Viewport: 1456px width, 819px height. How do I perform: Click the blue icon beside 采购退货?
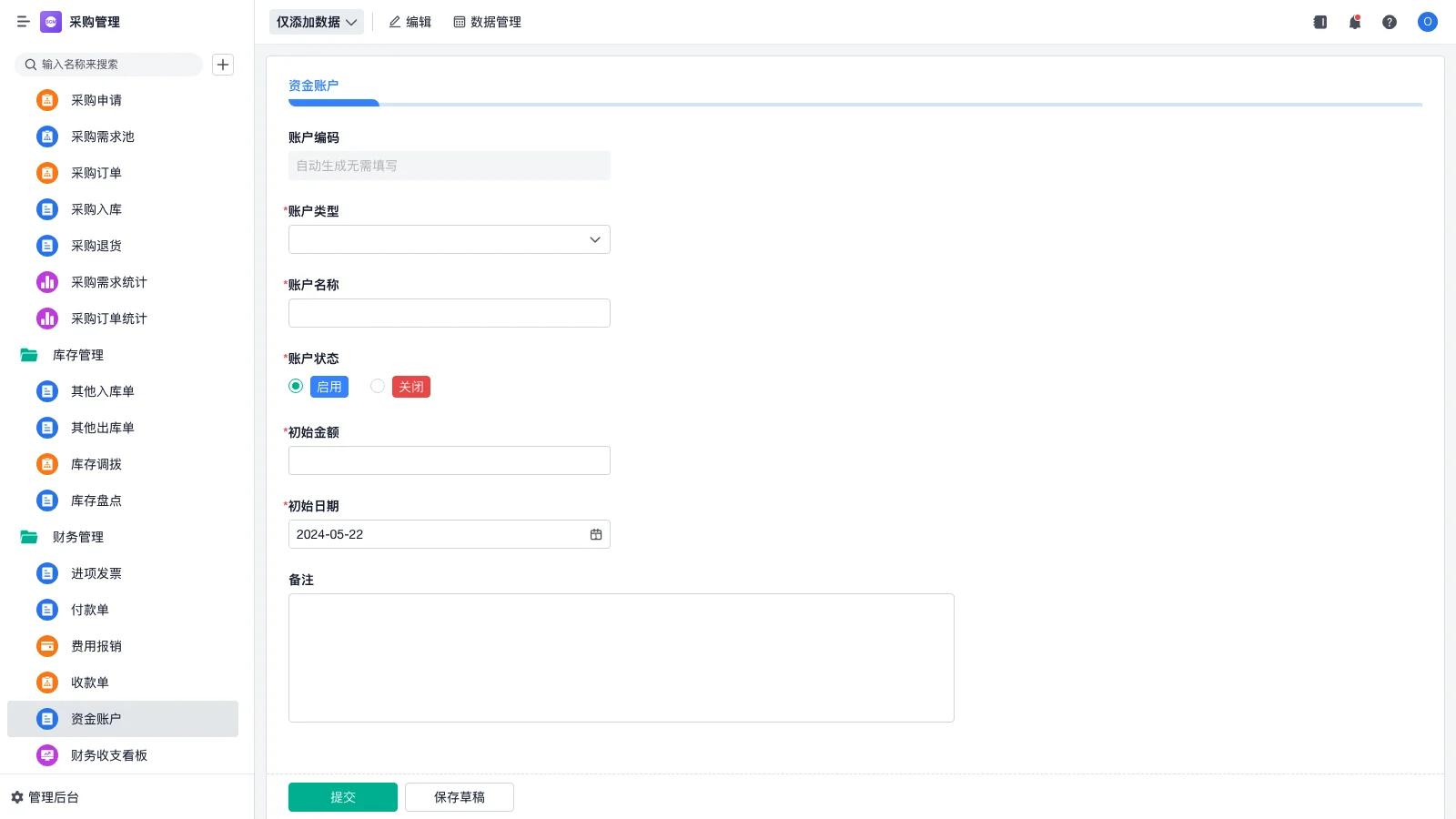47,246
